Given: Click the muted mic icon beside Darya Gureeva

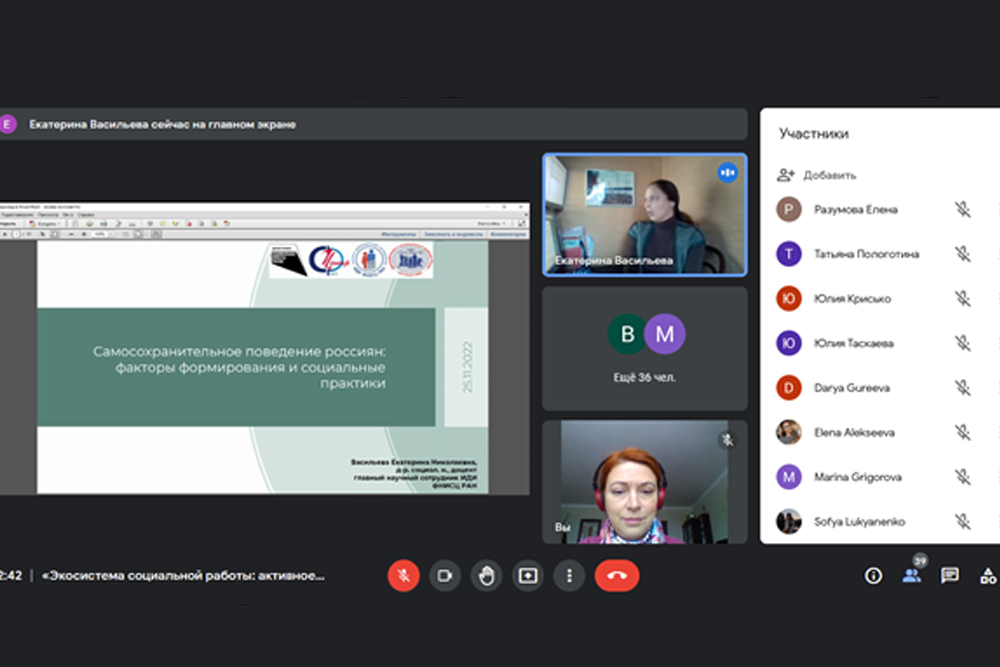Looking at the screenshot, I should click(x=962, y=388).
